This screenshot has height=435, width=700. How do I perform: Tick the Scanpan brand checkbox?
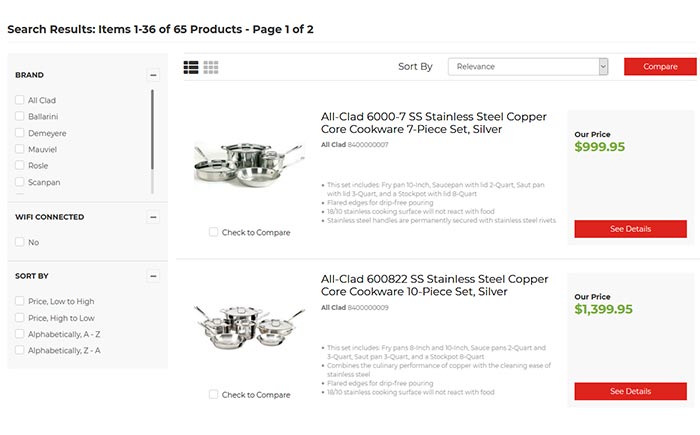click(20, 182)
